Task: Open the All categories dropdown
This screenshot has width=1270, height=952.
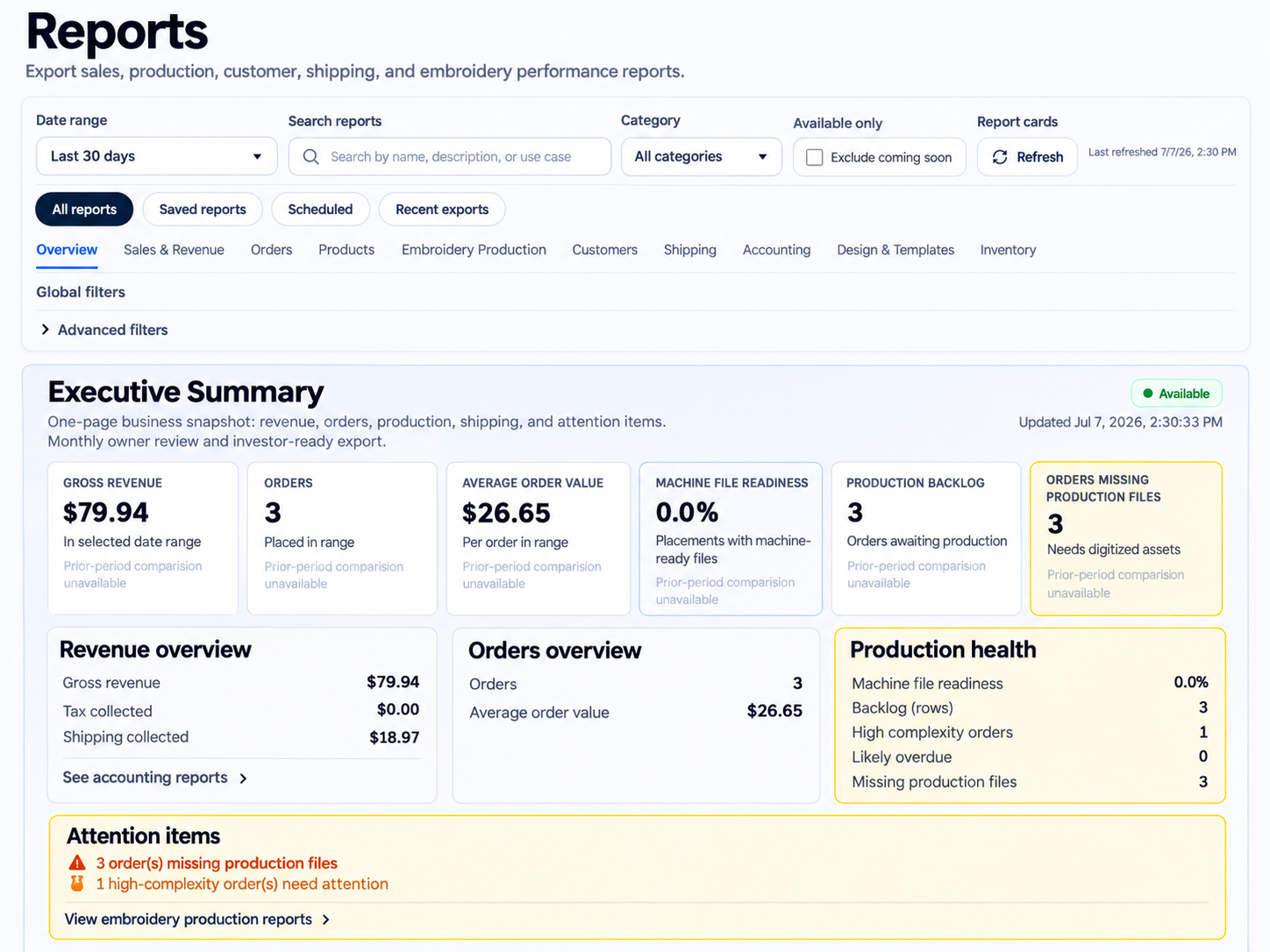Action: point(701,156)
